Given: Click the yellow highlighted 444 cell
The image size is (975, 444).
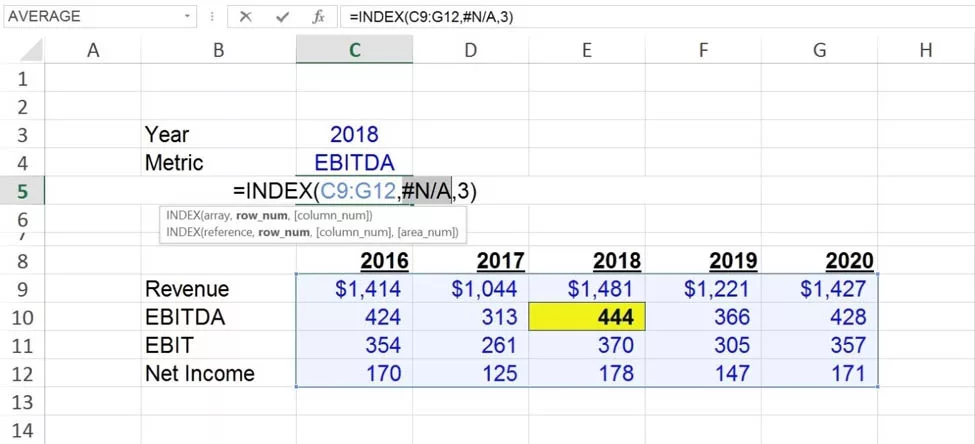Looking at the screenshot, I should click(x=586, y=317).
